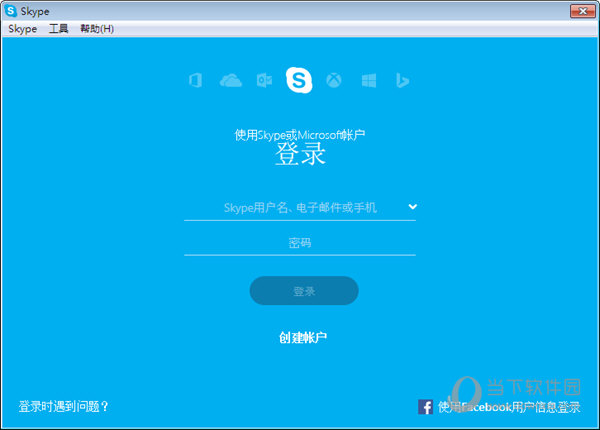The height and width of the screenshot is (430, 600).
Task: Click the Facebook logo icon at the bottom
Action: click(x=425, y=407)
